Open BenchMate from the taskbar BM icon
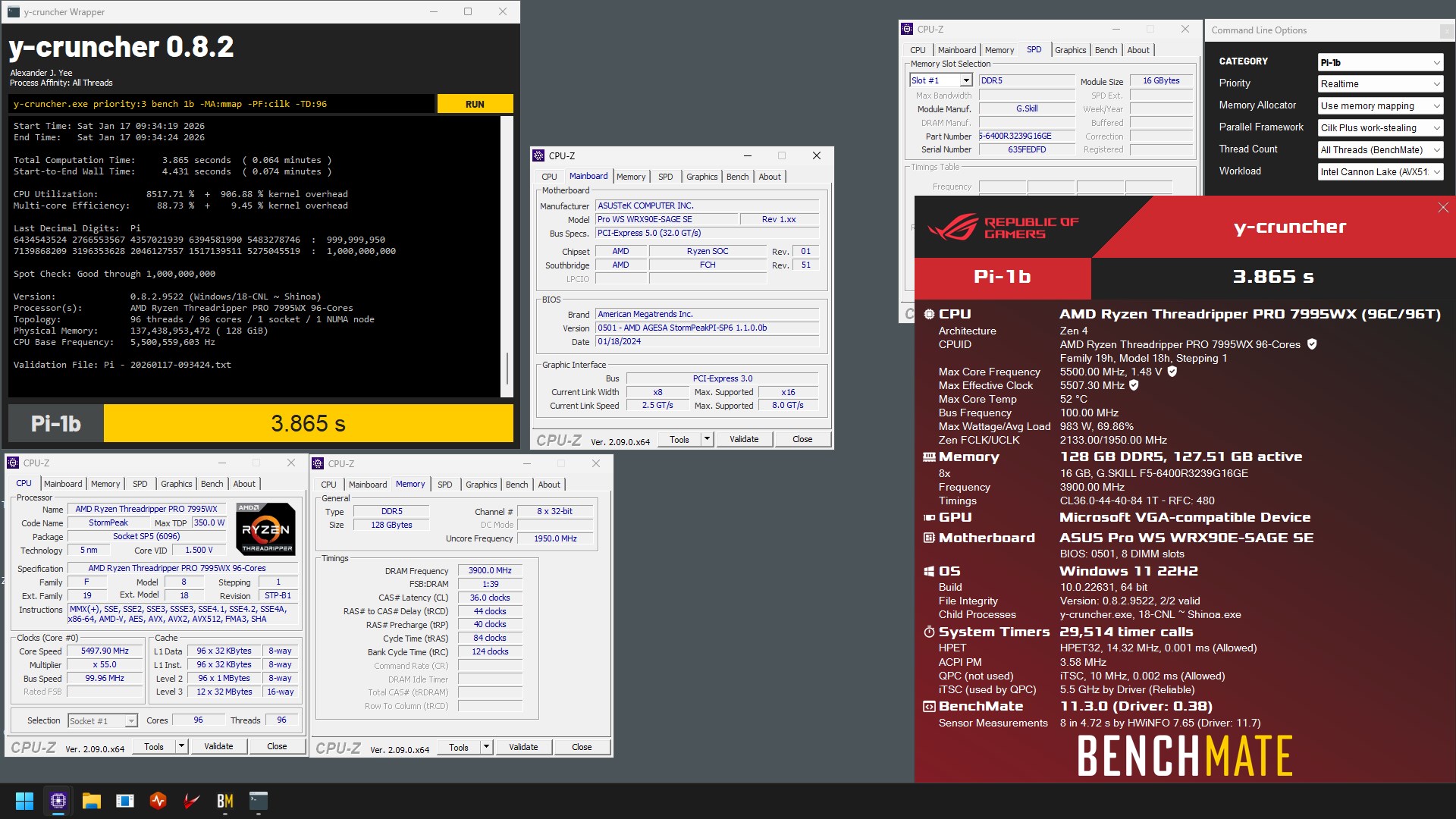Viewport: 1456px width, 819px height. (x=225, y=801)
